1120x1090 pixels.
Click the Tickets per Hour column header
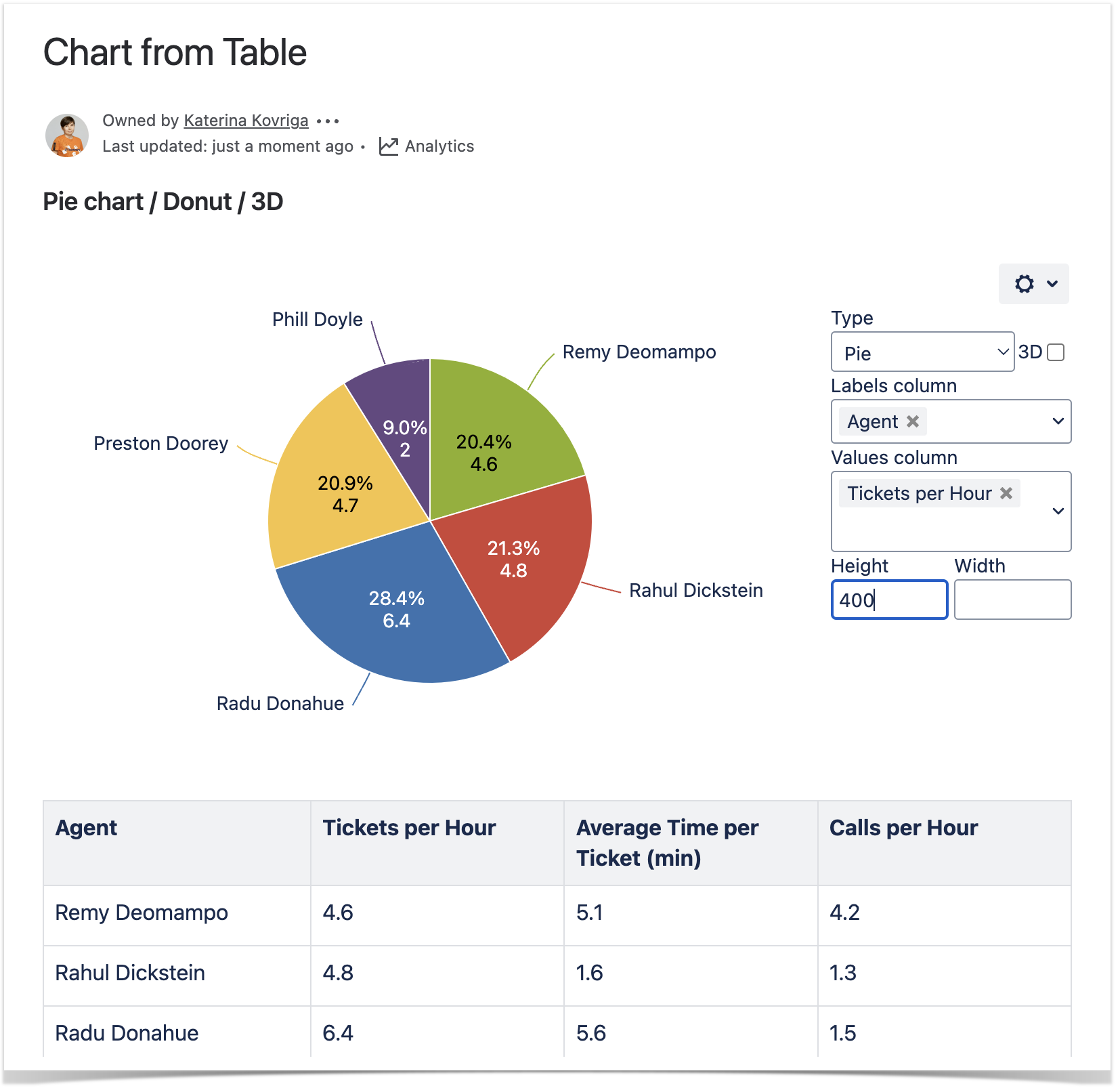[x=409, y=828]
